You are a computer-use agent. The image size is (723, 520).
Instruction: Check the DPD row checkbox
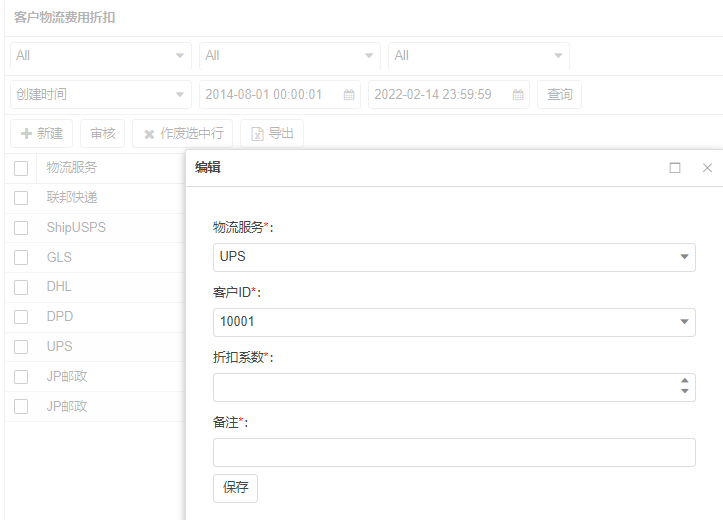click(x=21, y=317)
